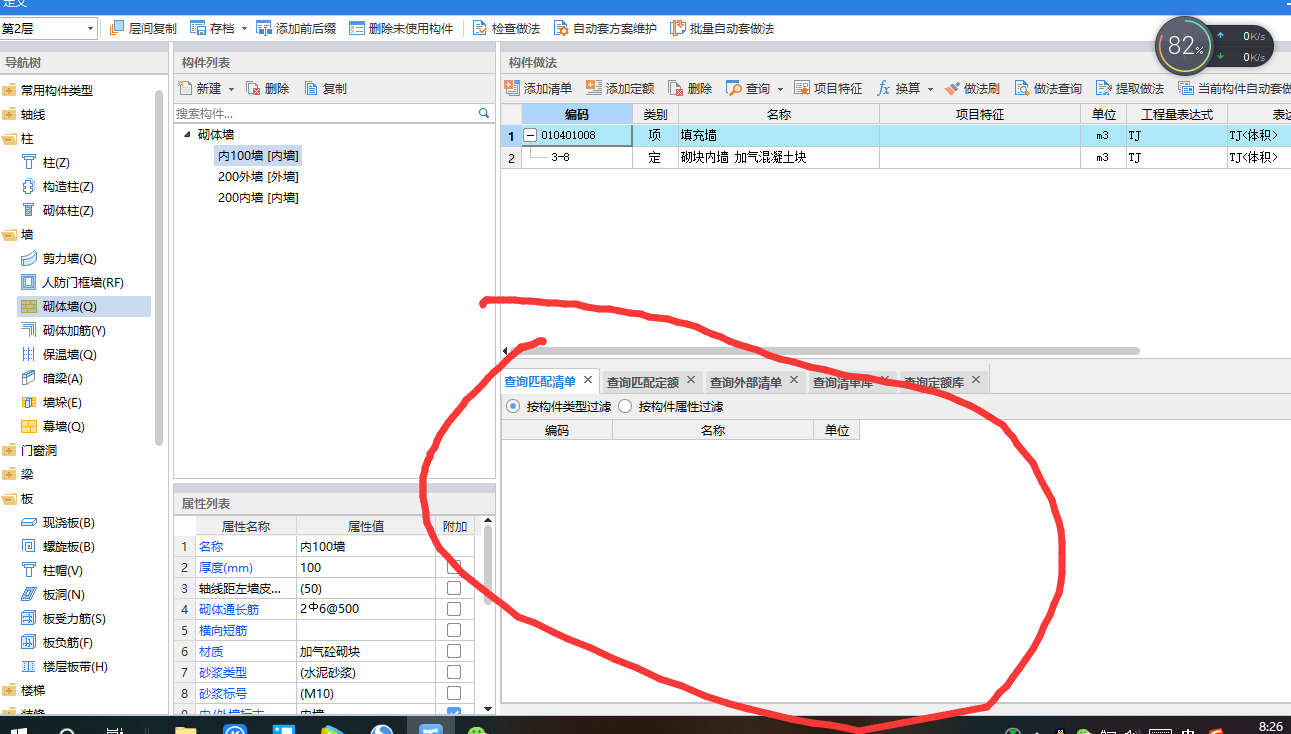Select 幕墙(Q) in the navigation tree
Image resolution: width=1291 pixels, height=734 pixels.
[63, 427]
